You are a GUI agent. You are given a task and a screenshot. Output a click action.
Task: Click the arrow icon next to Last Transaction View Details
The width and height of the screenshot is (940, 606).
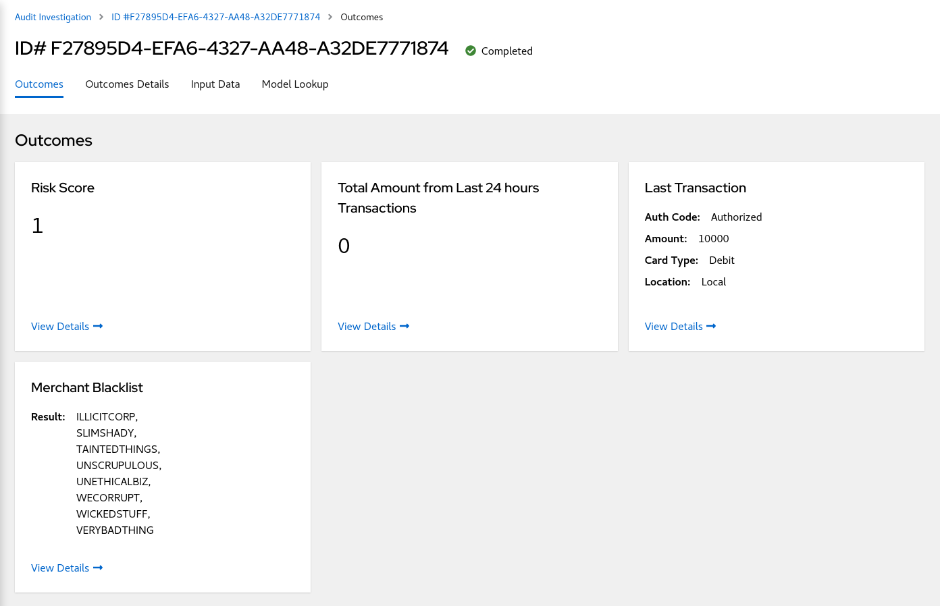pos(709,326)
